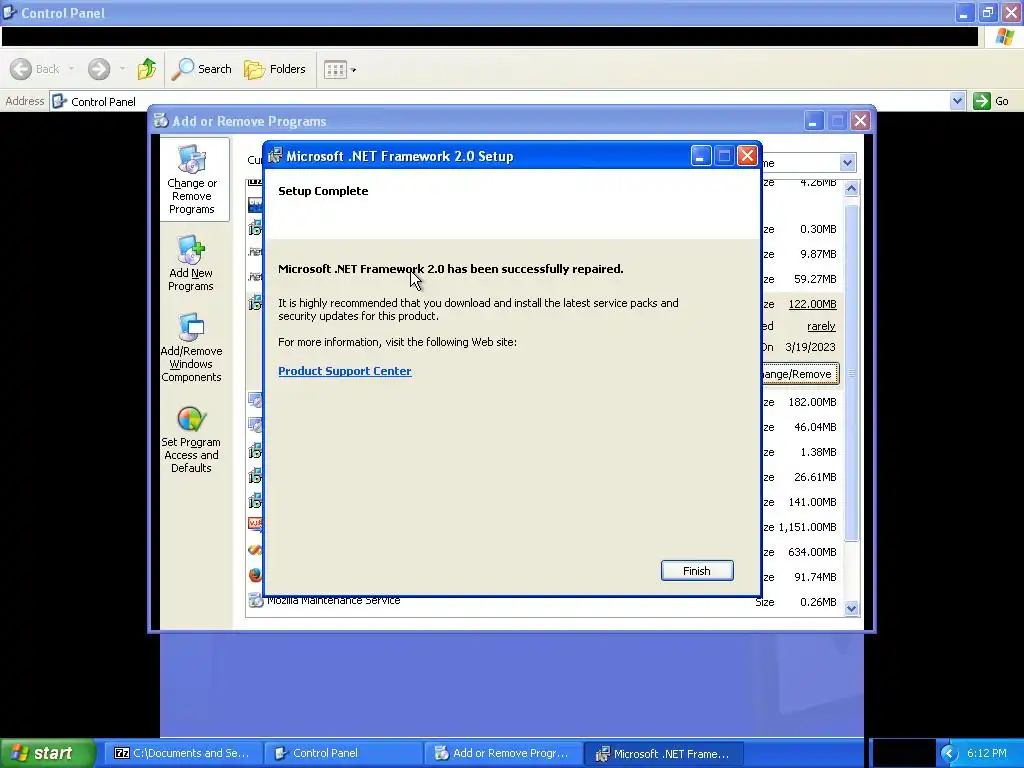
Task: Click the Forward arrow in Control Panel toolbar
Action: click(x=99, y=69)
